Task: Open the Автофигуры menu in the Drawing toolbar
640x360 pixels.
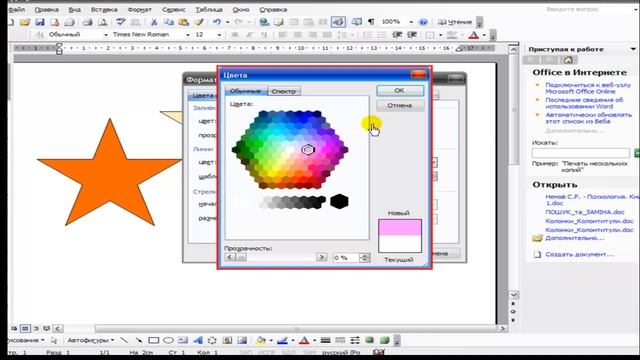Action: (91, 340)
